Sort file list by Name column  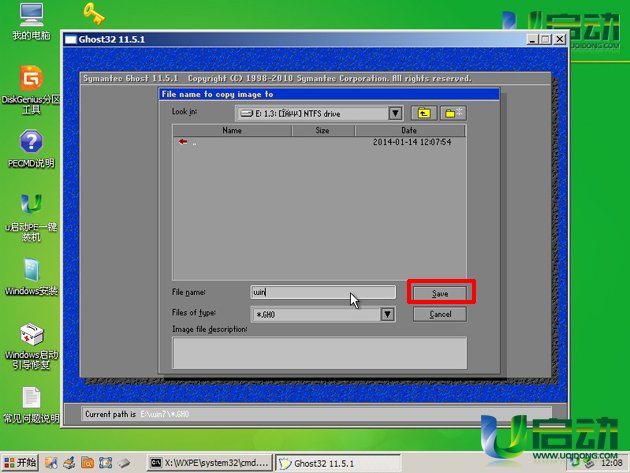pyautogui.click(x=232, y=130)
